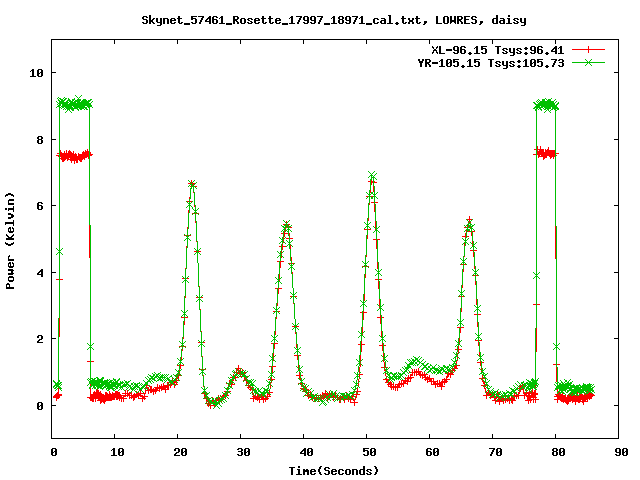
Task: Click the x-axis tick label '40'
Action: [x=306, y=452]
